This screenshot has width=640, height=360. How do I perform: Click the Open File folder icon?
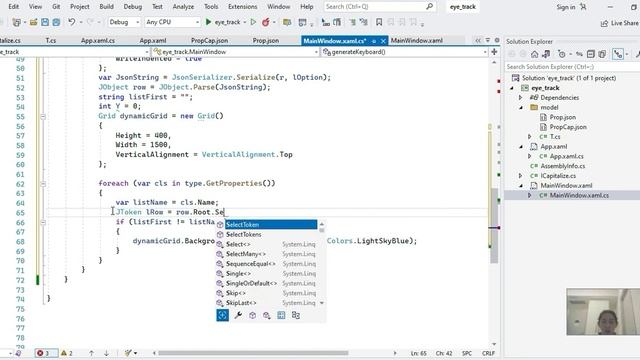33,22
